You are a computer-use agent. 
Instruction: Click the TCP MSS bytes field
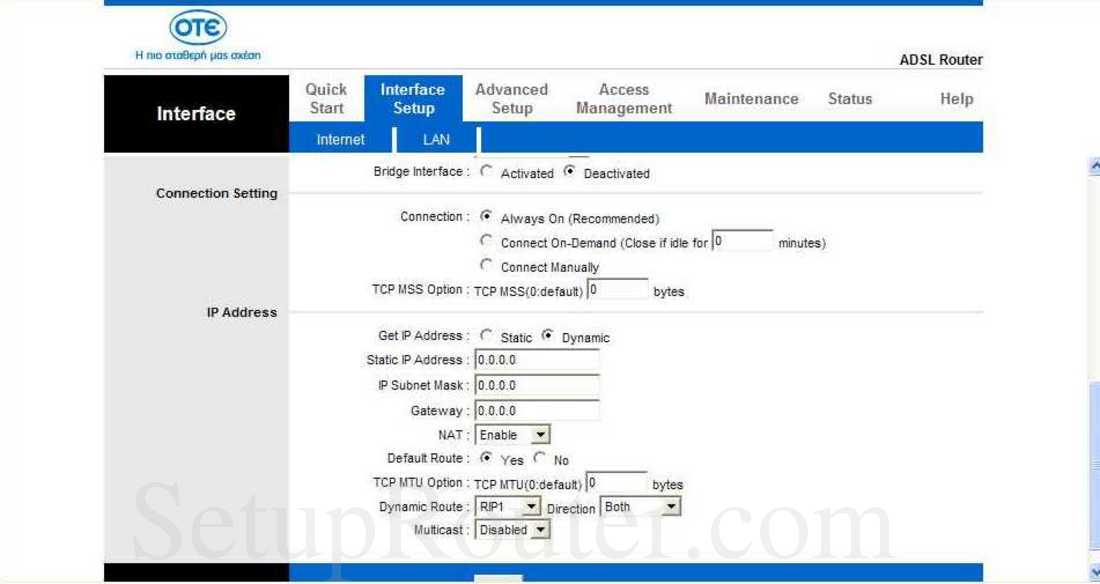[x=617, y=289]
